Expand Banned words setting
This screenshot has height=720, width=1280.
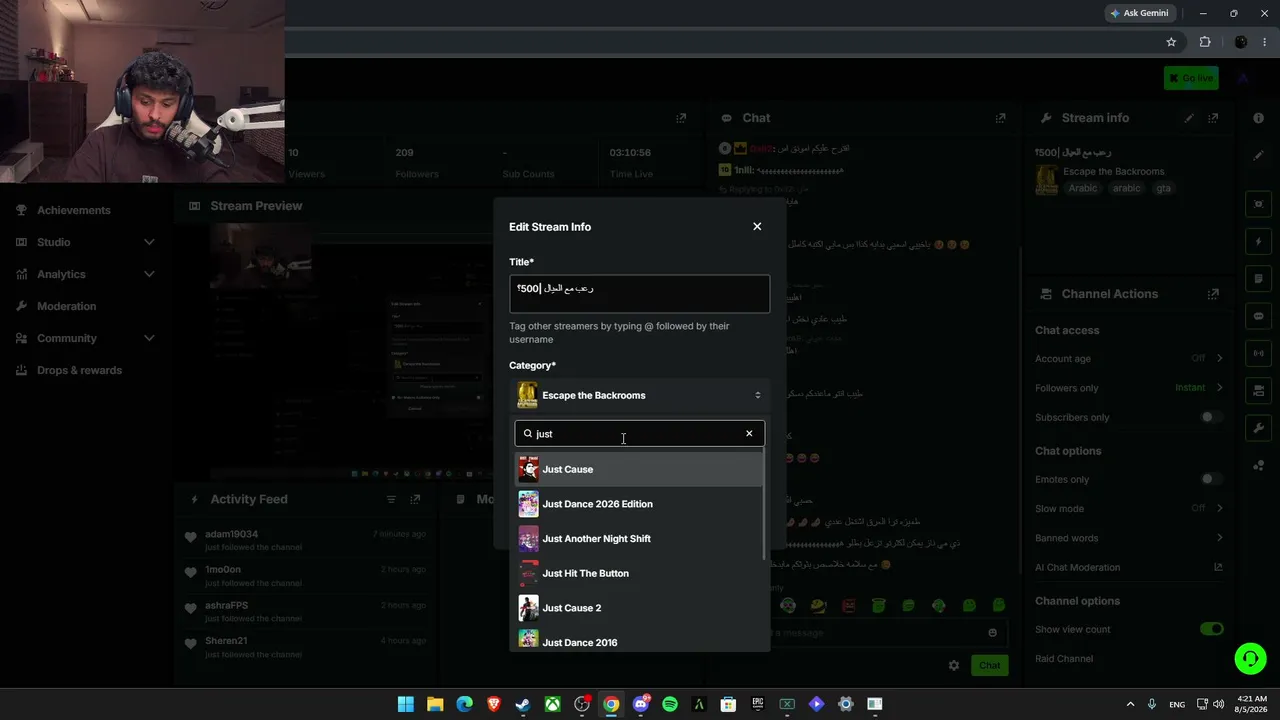[1219, 538]
